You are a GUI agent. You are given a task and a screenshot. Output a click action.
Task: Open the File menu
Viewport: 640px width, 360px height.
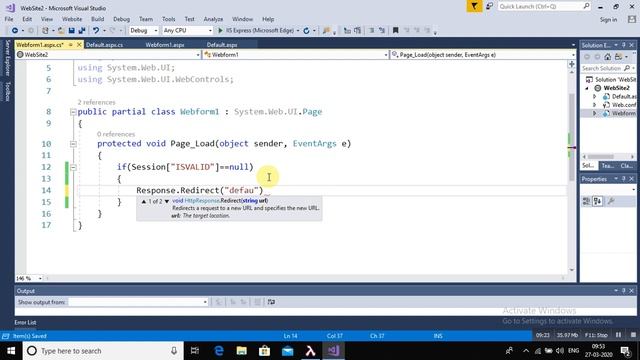[x=9, y=19]
